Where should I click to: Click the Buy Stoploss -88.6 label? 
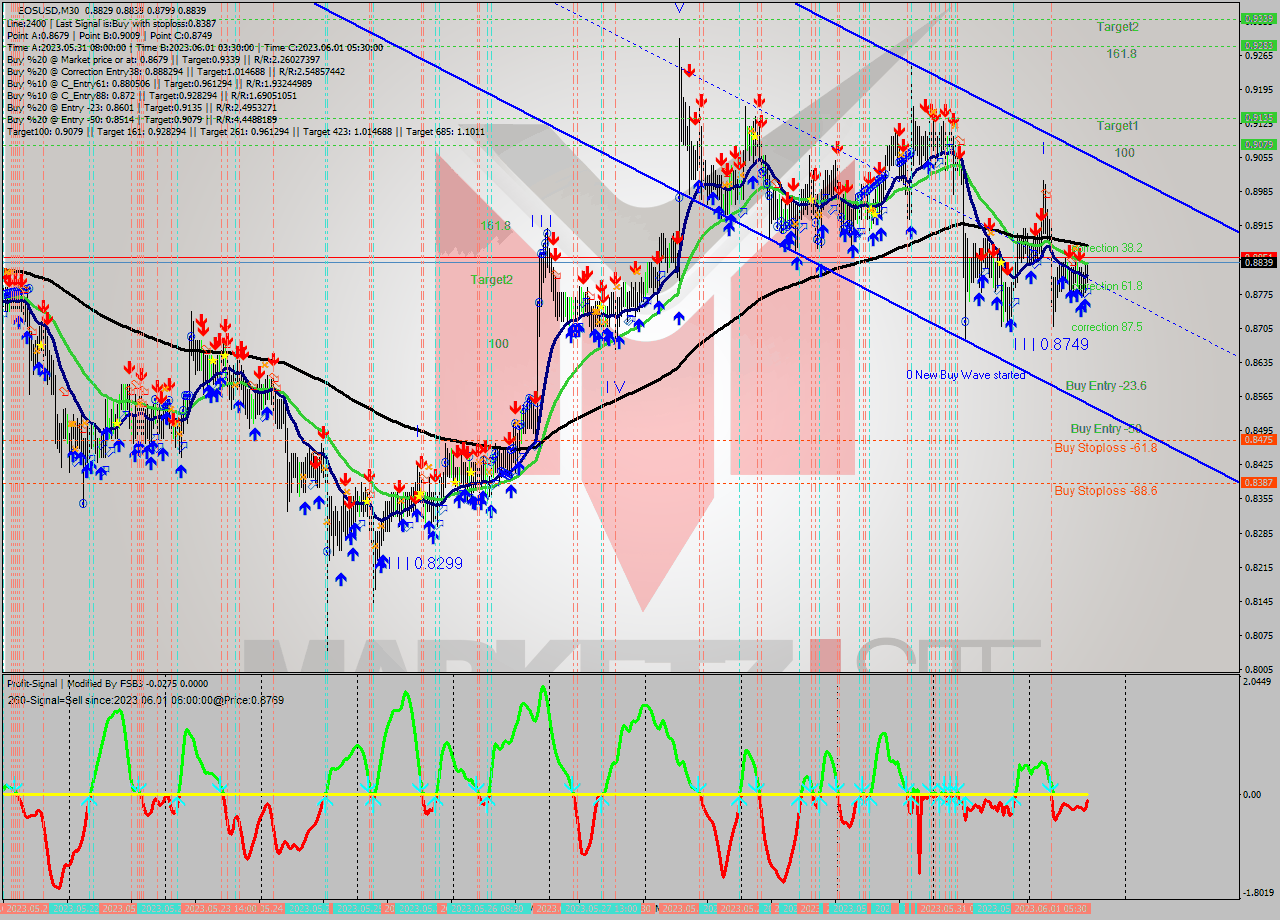1105,491
